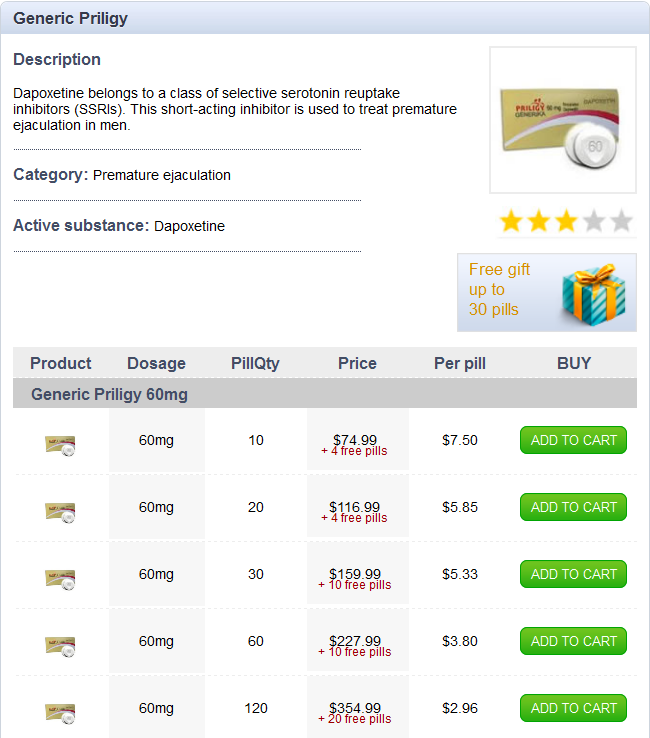This screenshot has height=738, width=650.
Task: Add the 30-pill $159.99 pack to cart
Action: [573, 574]
